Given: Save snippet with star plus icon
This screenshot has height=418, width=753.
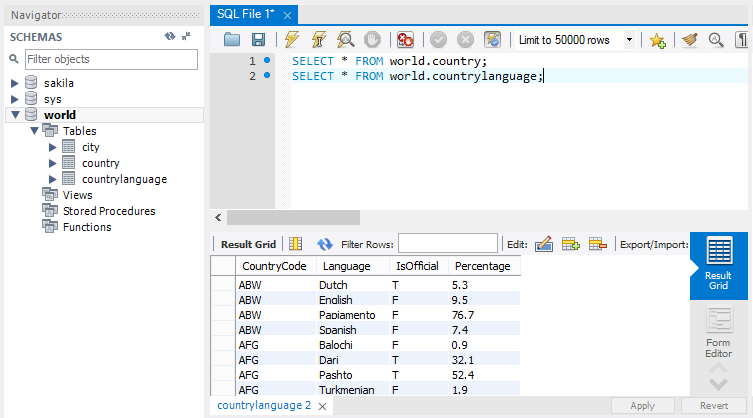Looking at the screenshot, I should click(x=657, y=40).
